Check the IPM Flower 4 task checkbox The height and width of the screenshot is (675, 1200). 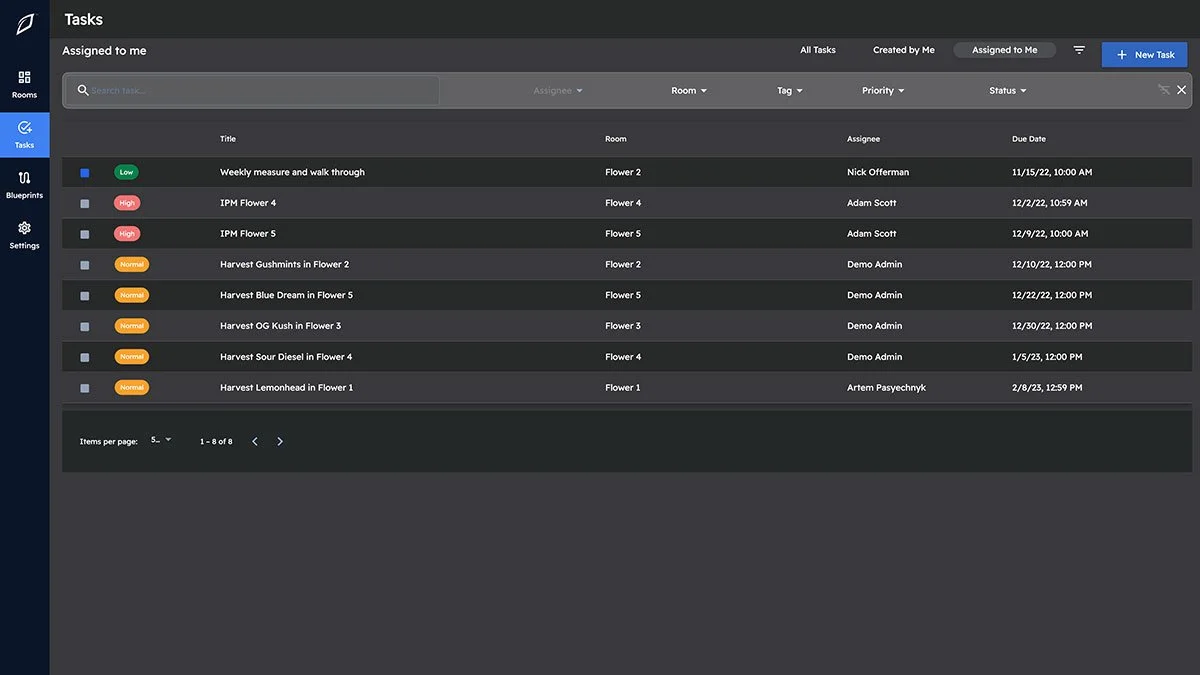[84, 202]
